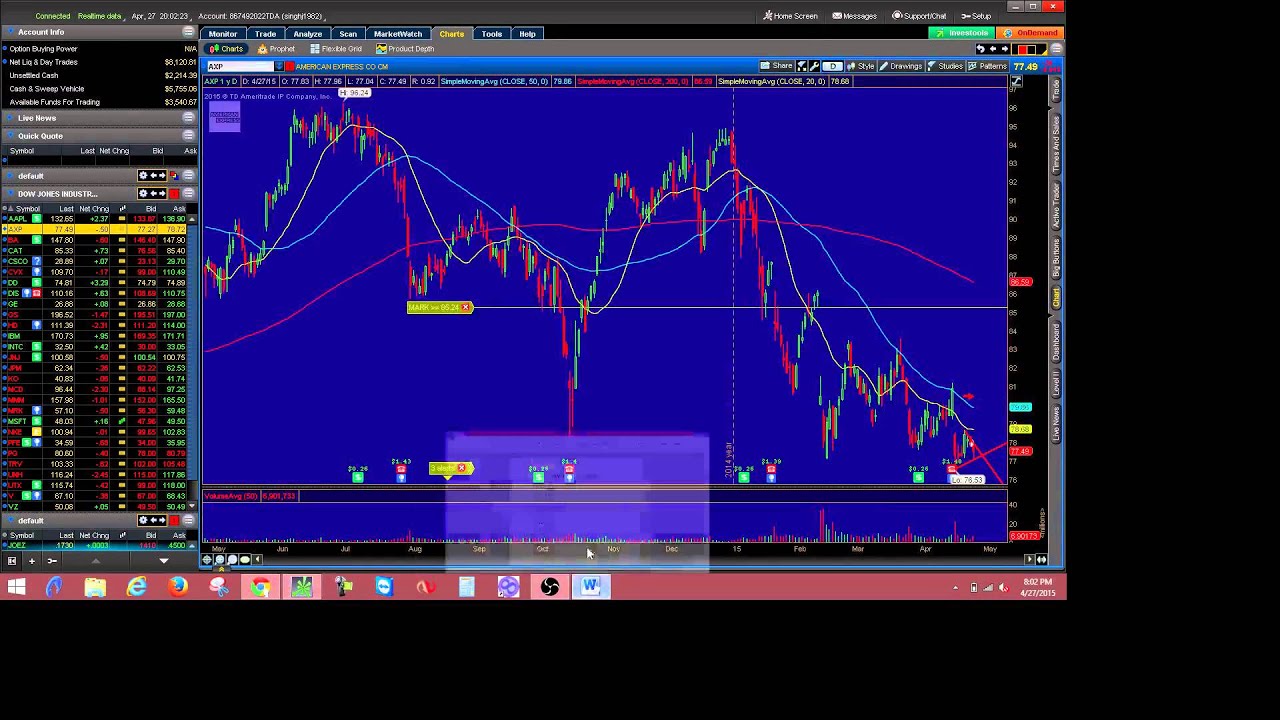Click the zoom out magnifier below the chart
Image resolution: width=1280 pixels, height=720 pixels.
pos(233,560)
